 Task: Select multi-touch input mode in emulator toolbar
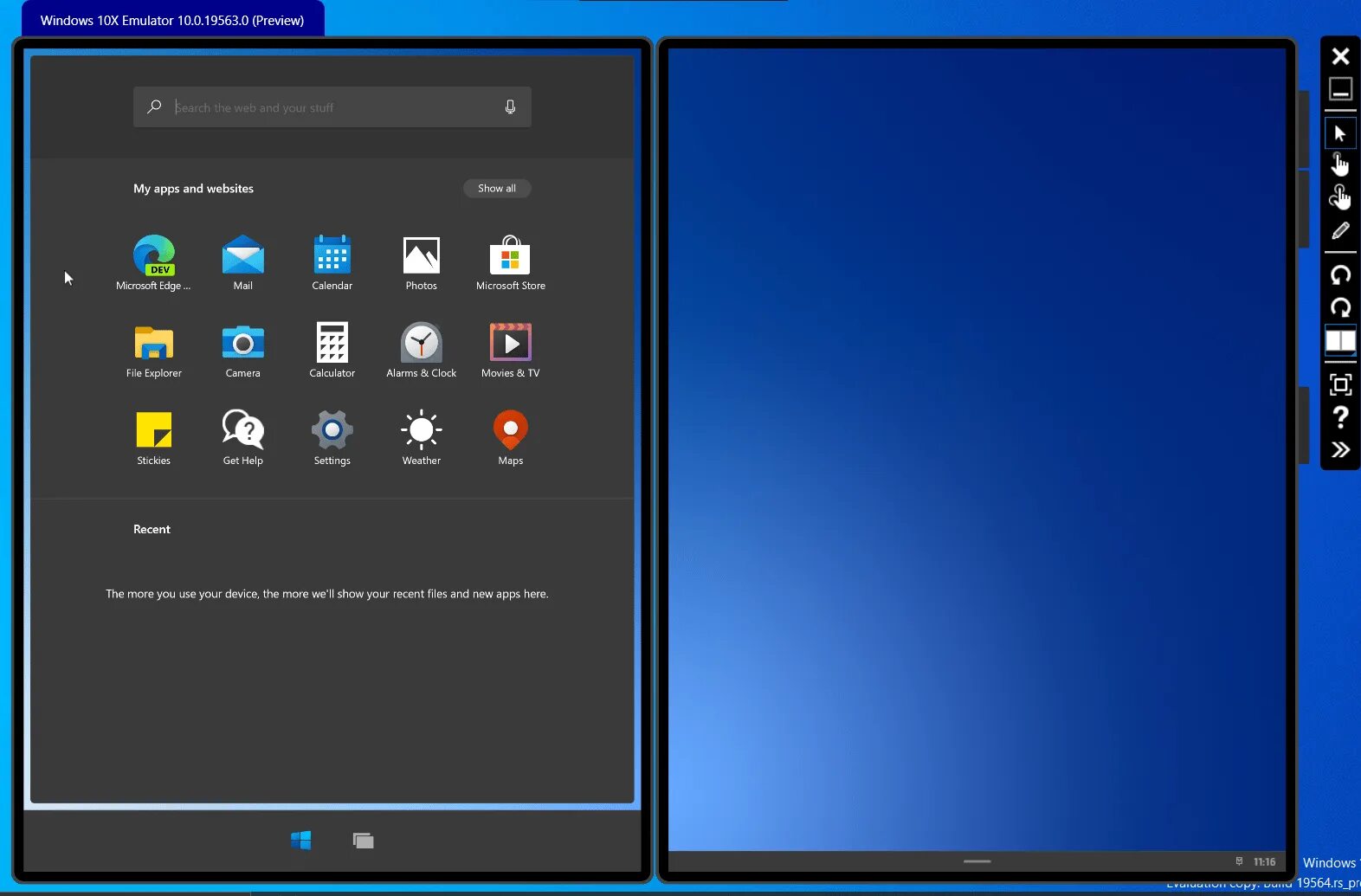(x=1340, y=197)
